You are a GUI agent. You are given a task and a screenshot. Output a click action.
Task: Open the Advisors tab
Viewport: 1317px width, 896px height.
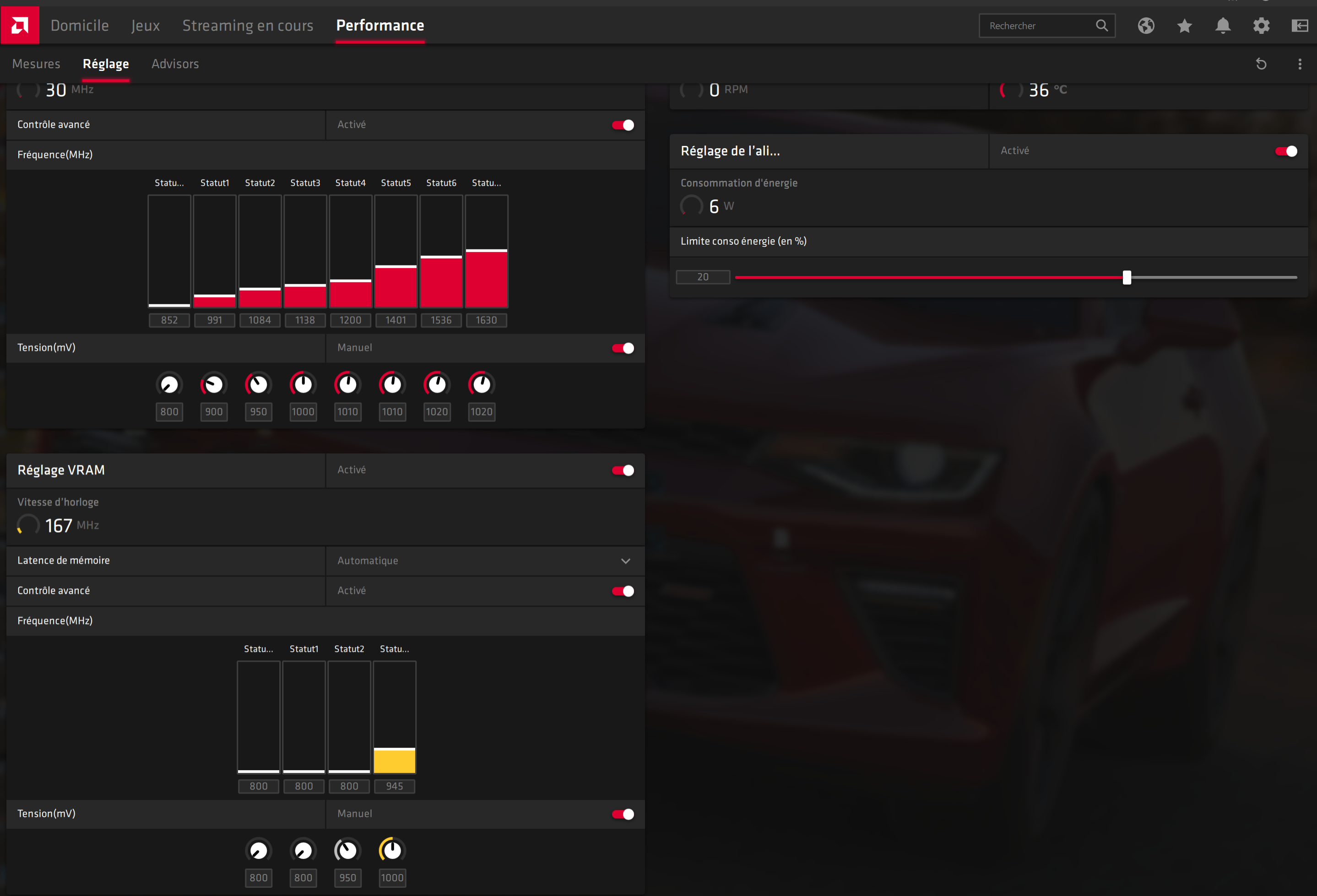pos(175,64)
